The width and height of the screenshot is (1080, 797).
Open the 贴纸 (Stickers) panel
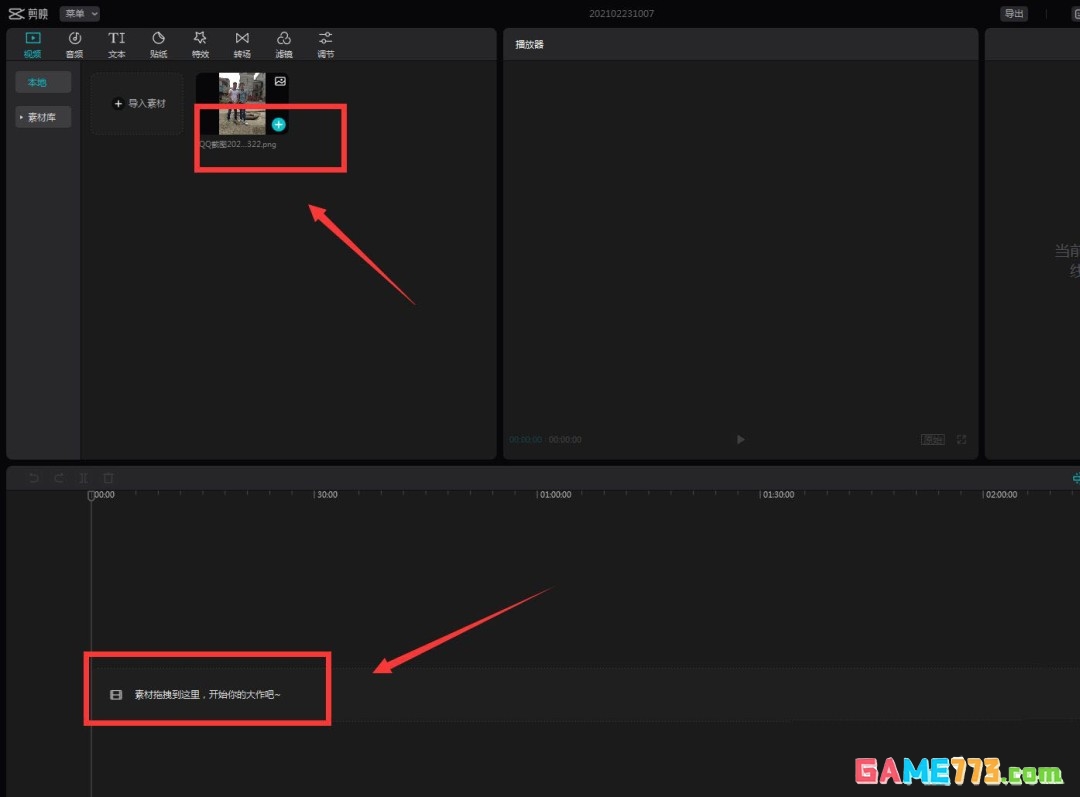coord(158,44)
